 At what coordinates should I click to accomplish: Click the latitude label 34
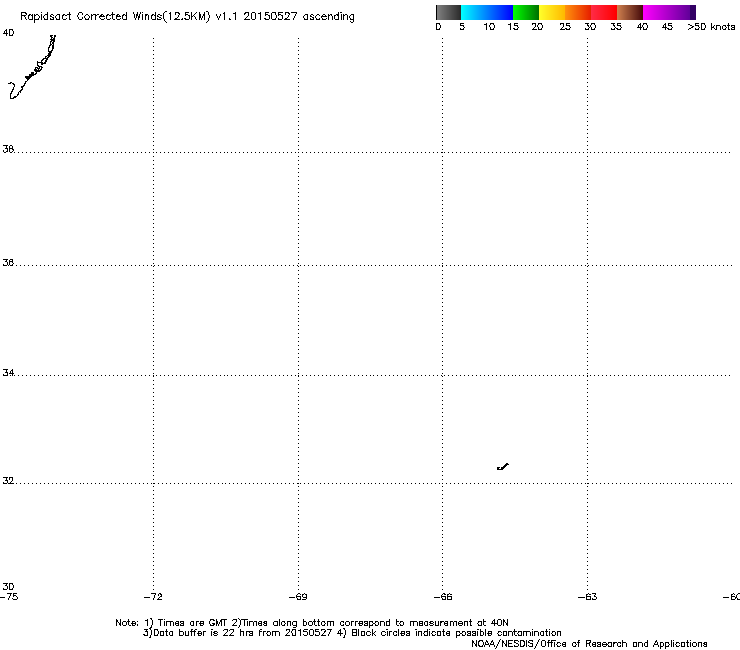pyautogui.click(x=8, y=372)
